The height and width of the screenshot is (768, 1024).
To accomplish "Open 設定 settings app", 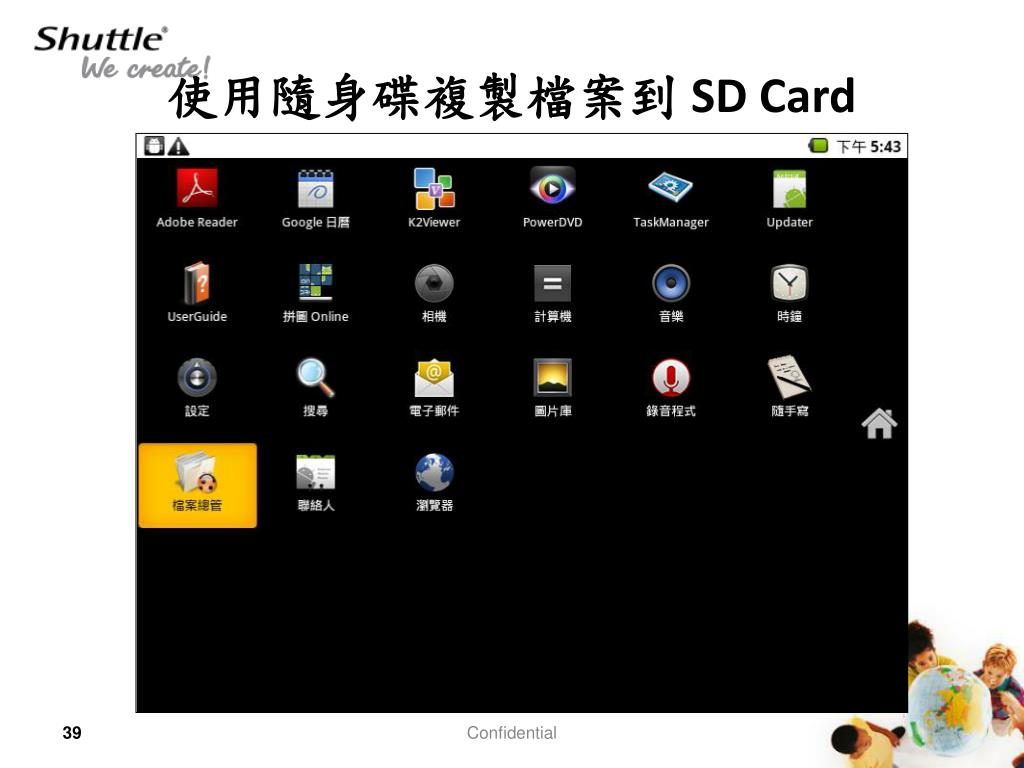I will (197, 387).
